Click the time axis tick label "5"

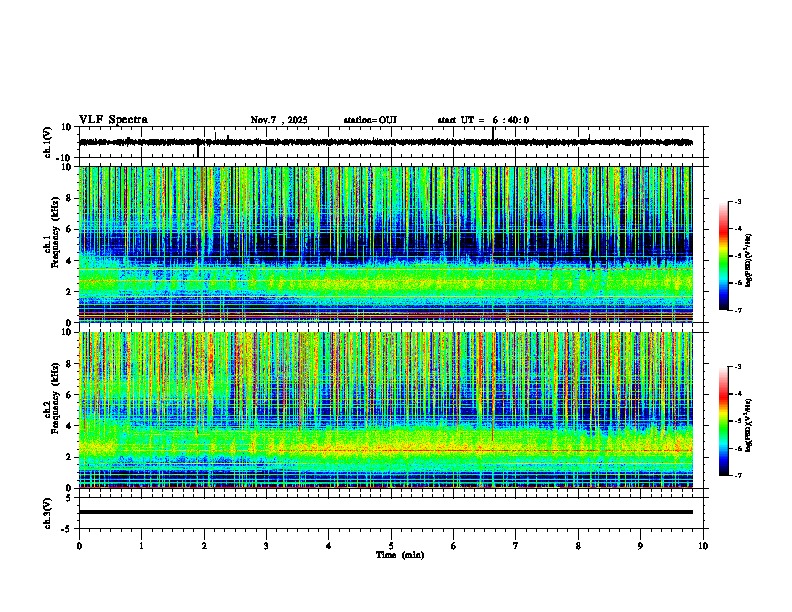point(391,546)
